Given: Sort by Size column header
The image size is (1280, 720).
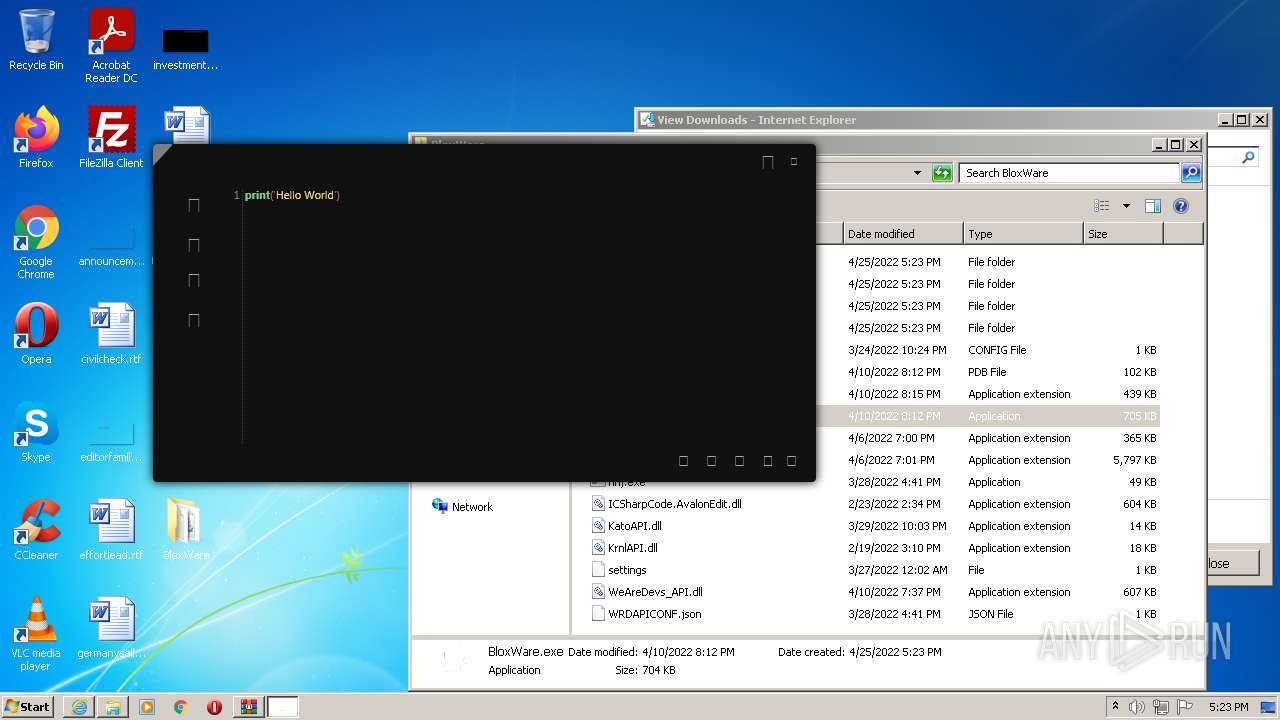Looking at the screenshot, I should pos(1123,234).
